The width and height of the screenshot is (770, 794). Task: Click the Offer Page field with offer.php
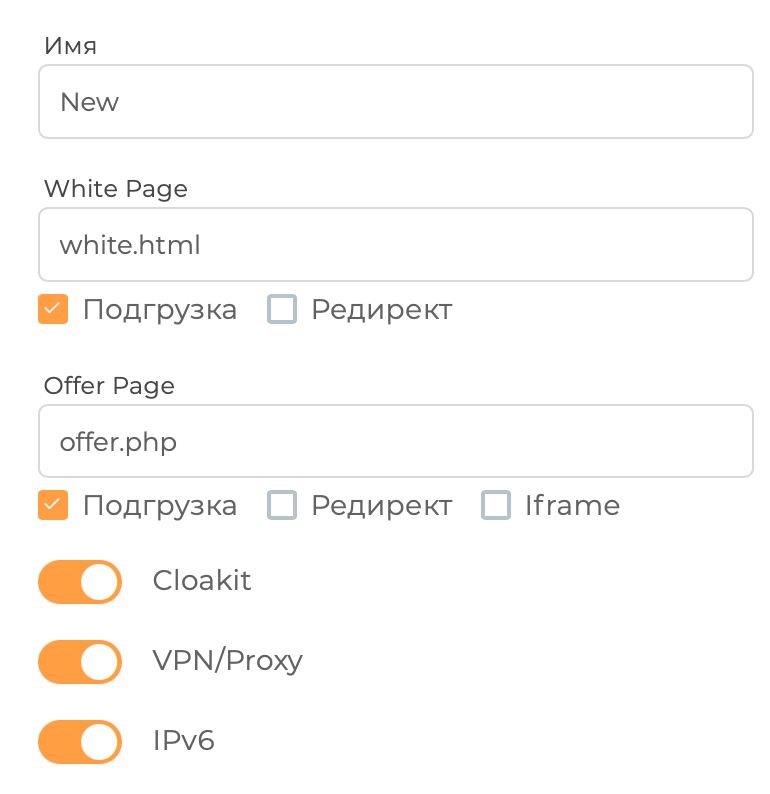coord(395,441)
